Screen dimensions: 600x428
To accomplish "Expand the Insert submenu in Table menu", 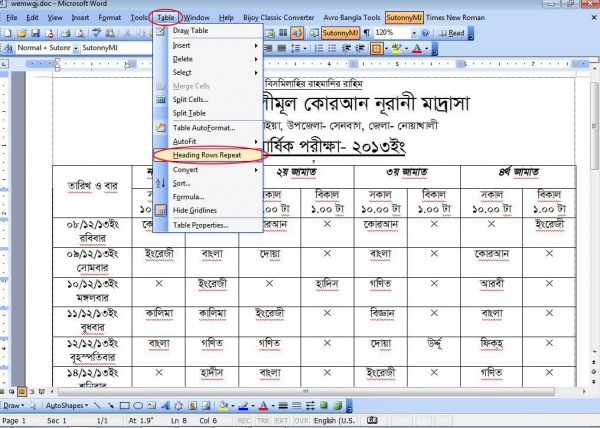I will tap(210, 46).
